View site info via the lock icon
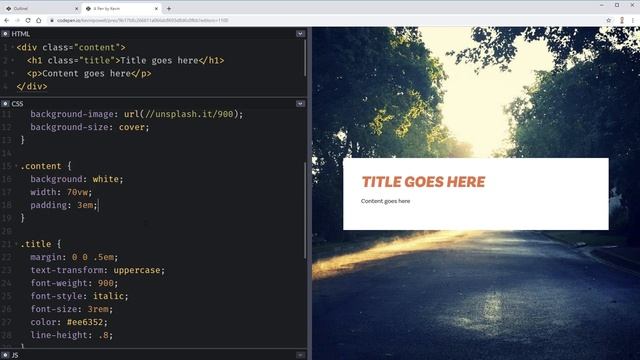Image resolution: width=640 pixels, height=360 pixels. tap(52, 20)
